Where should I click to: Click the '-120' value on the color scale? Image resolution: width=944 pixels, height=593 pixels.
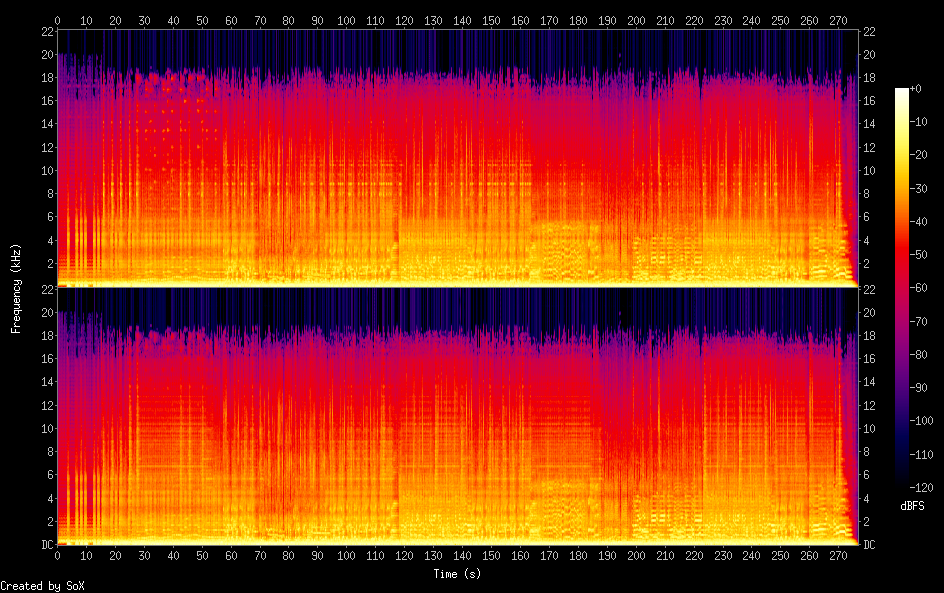(922, 488)
